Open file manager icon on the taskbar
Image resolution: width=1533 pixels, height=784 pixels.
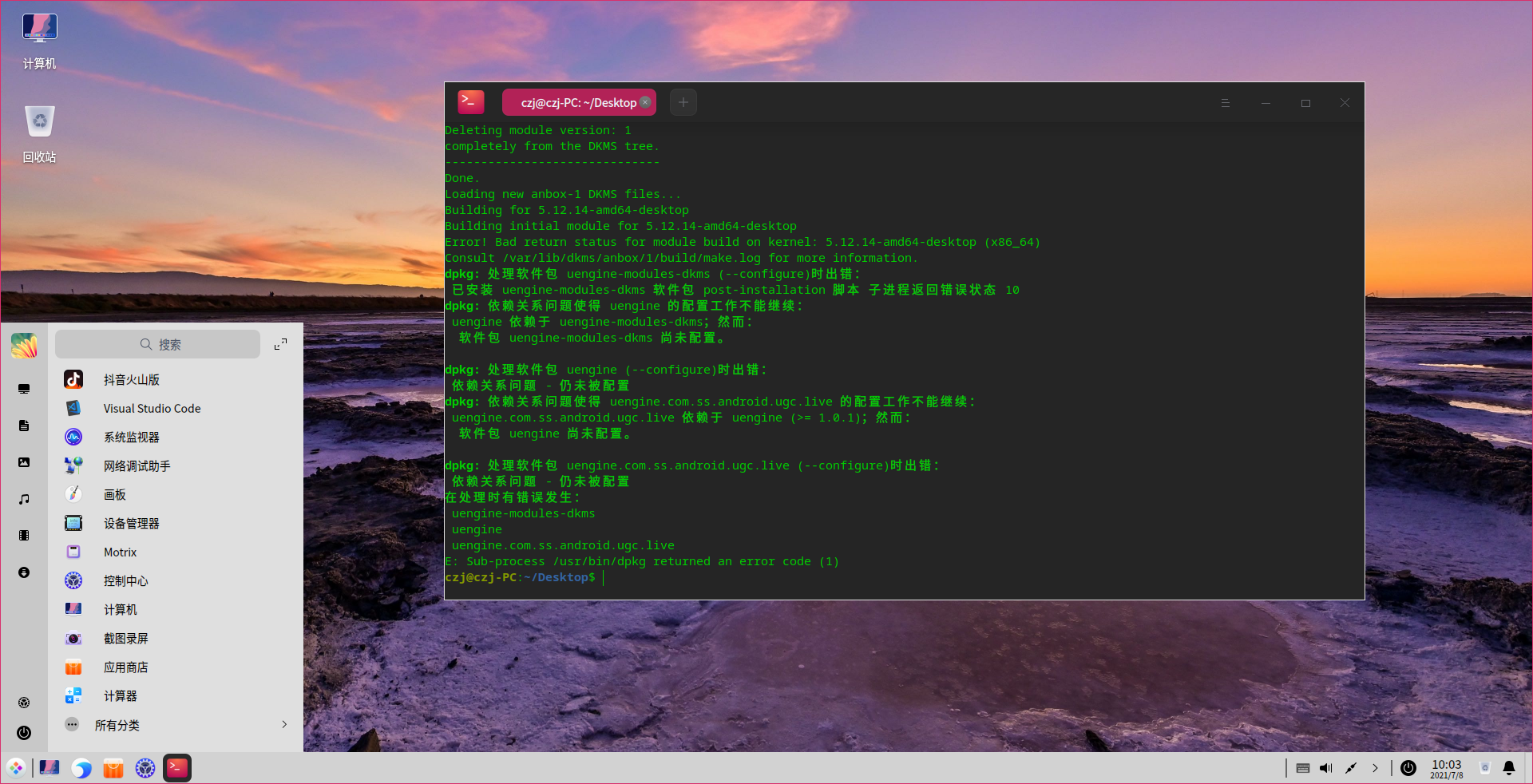coord(50,768)
